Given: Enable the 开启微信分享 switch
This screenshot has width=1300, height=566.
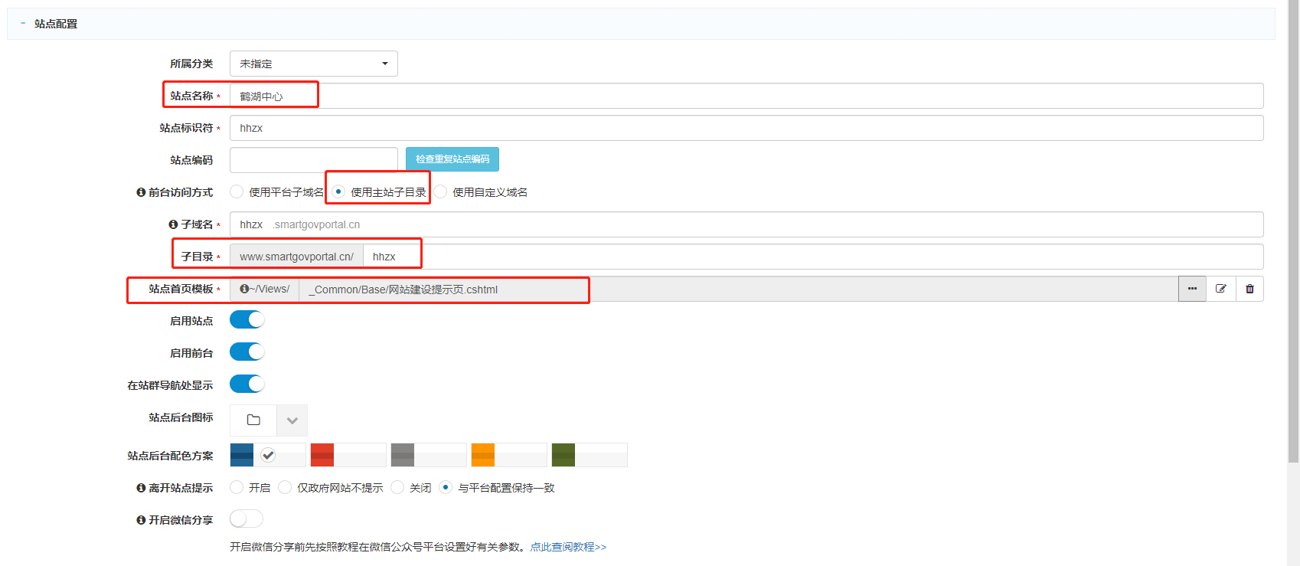Looking at the screenshot, I should [x=247, y=519].
